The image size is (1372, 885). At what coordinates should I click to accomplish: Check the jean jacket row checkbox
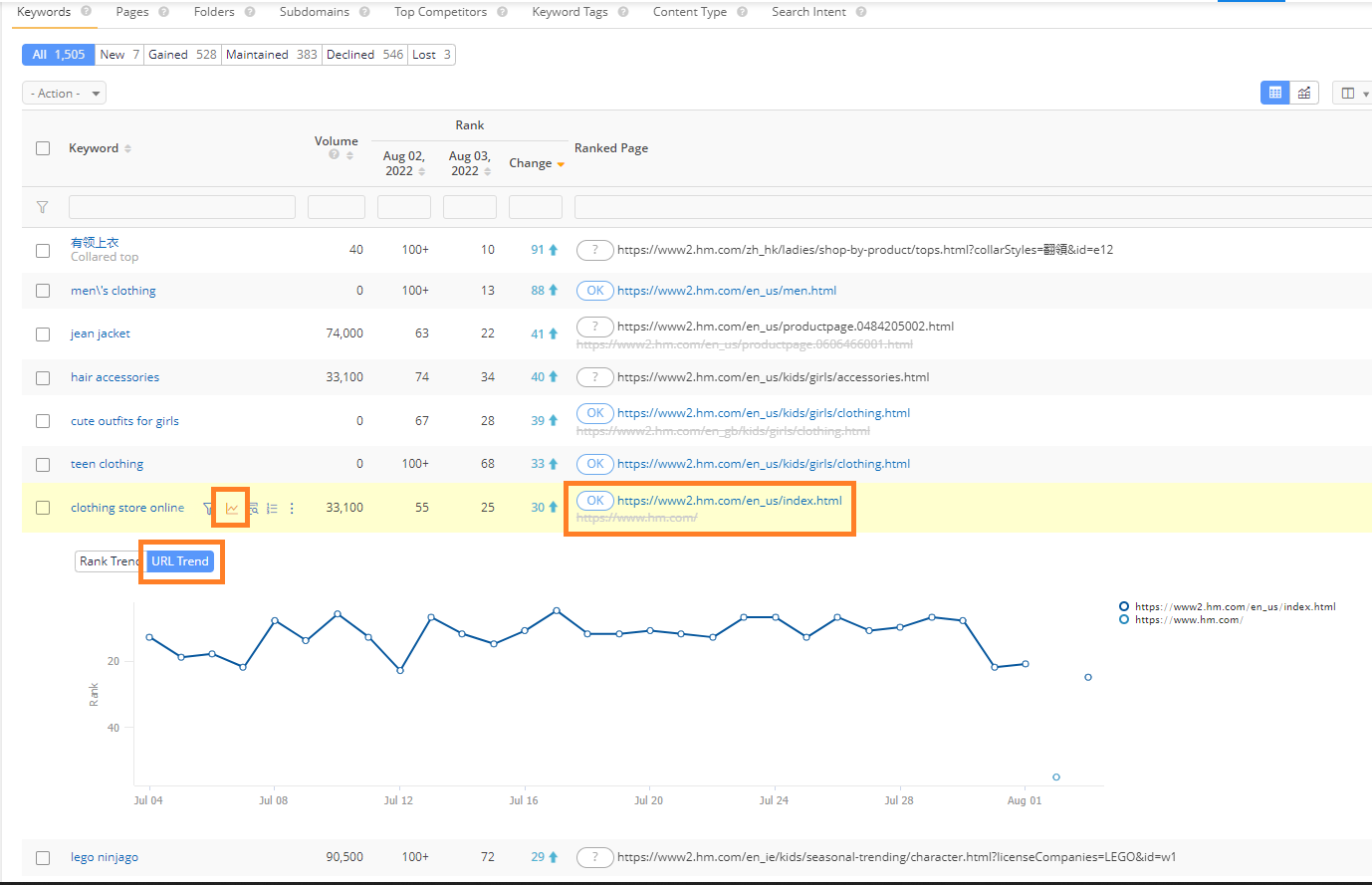(43, 334)
